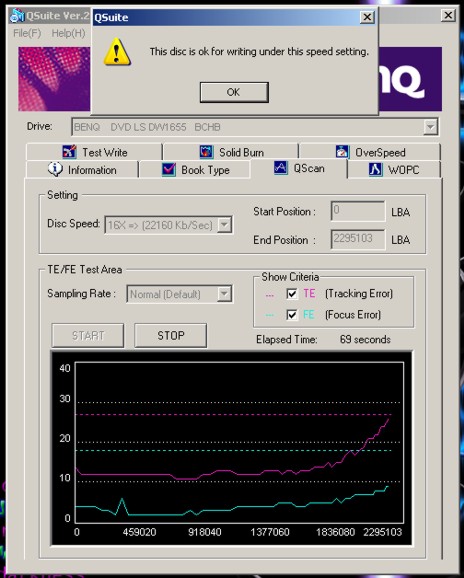Click the START button
The height and width of the screenshot is (578, 464).
[88, 335]
